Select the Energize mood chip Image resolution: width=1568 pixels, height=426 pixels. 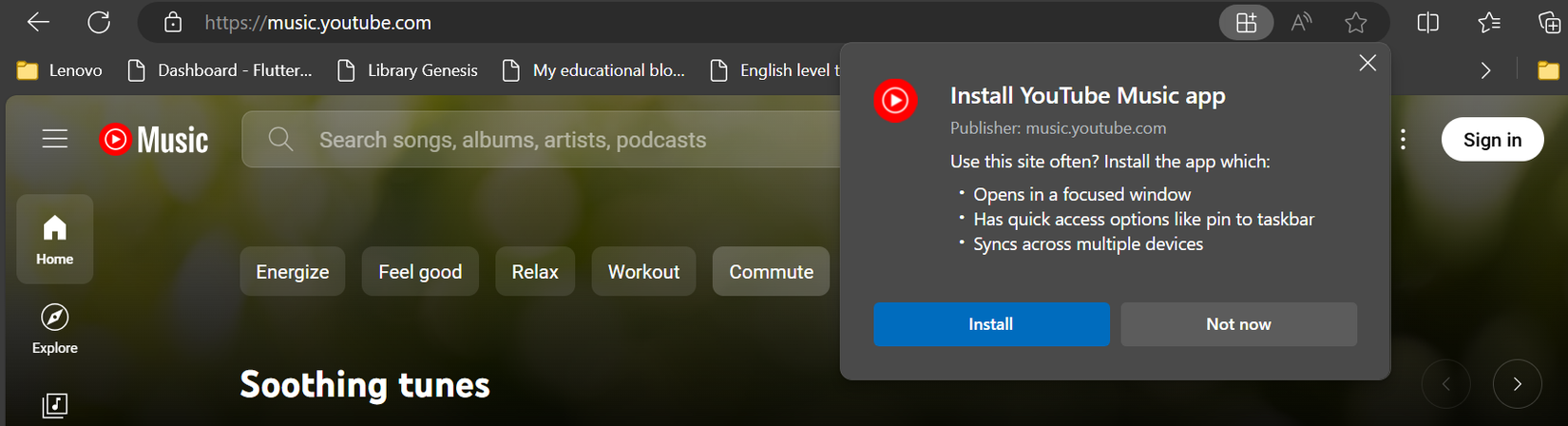pos(293,272)
